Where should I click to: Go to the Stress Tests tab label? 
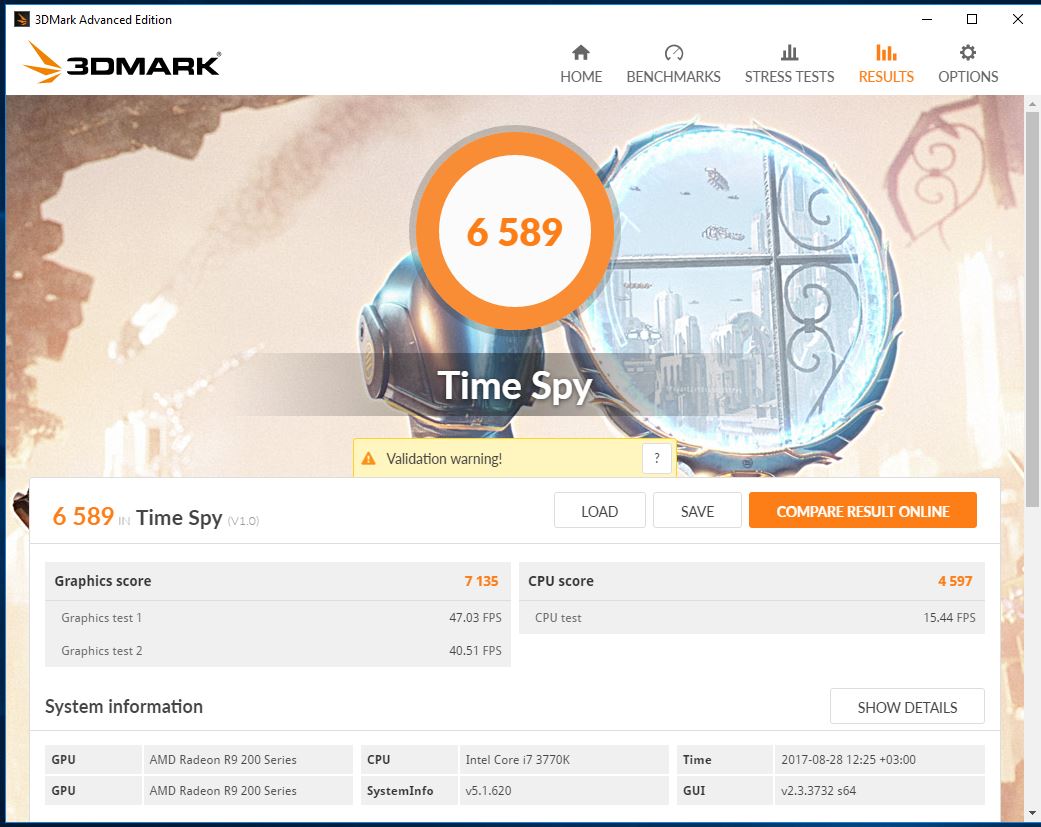pyautogui.click(x=789, y=77)
